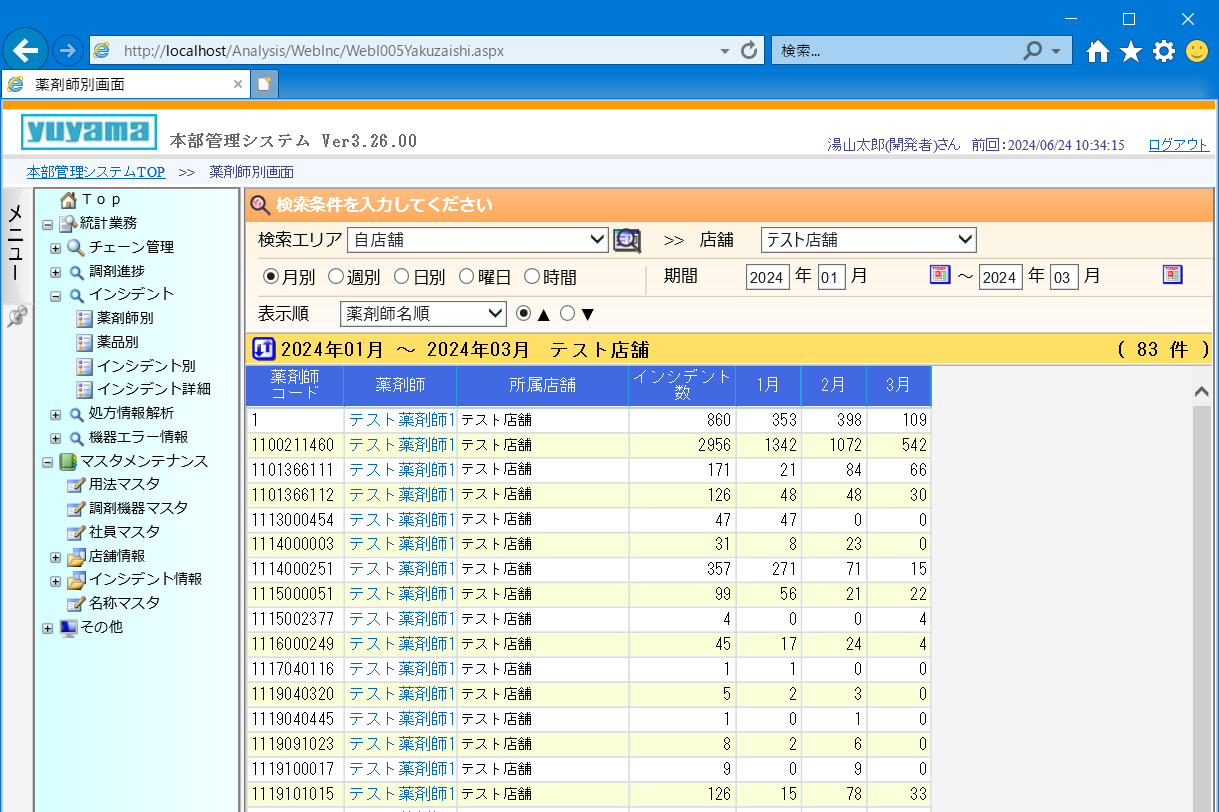Open favorites star icon

point(1131,51)
